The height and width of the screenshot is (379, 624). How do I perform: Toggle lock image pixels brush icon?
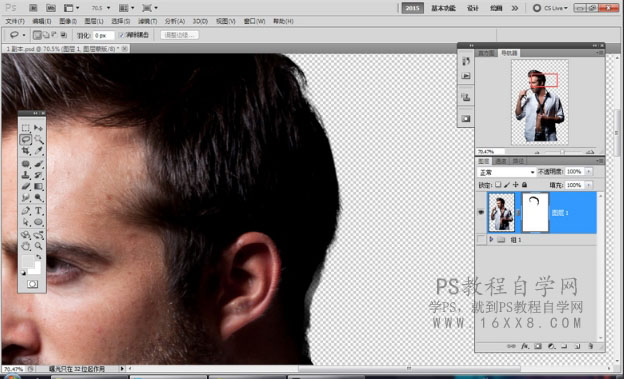(507, 185)
